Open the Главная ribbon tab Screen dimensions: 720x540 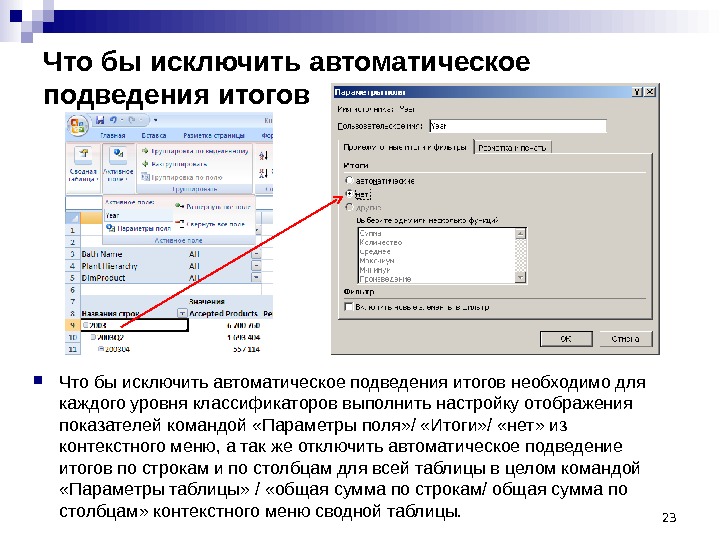112,135
